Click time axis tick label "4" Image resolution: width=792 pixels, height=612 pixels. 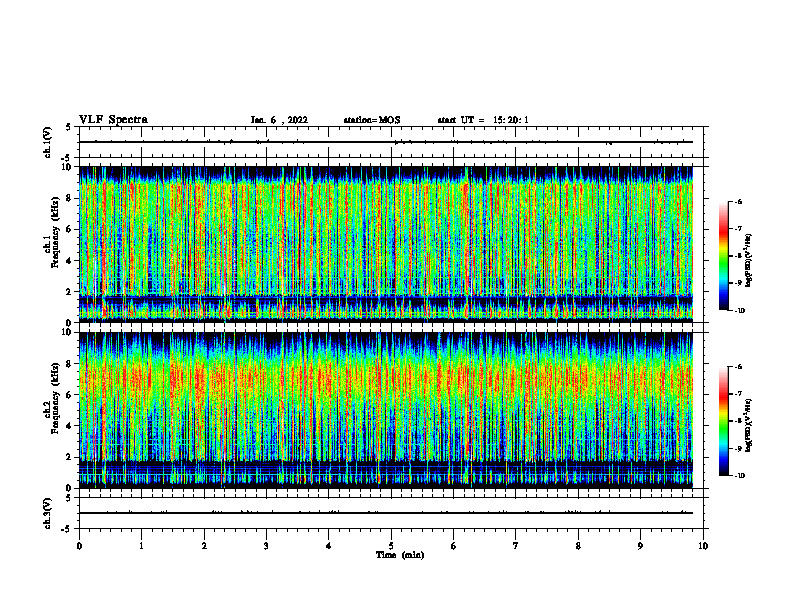point(329,546)
